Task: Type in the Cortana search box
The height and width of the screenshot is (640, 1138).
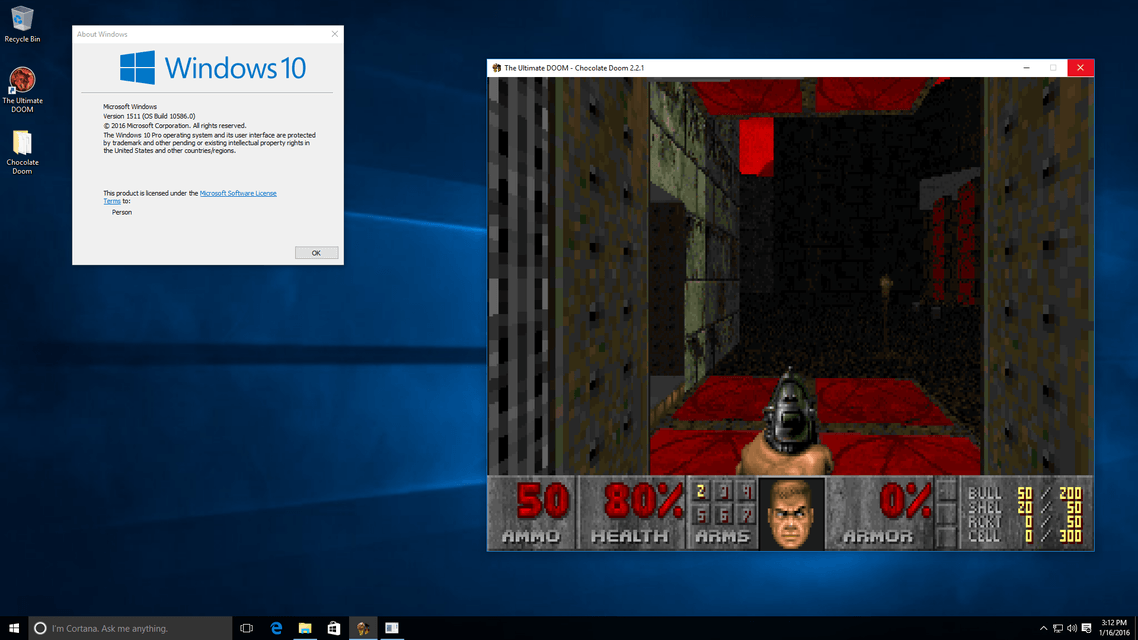Action: [x=130, y=628]
